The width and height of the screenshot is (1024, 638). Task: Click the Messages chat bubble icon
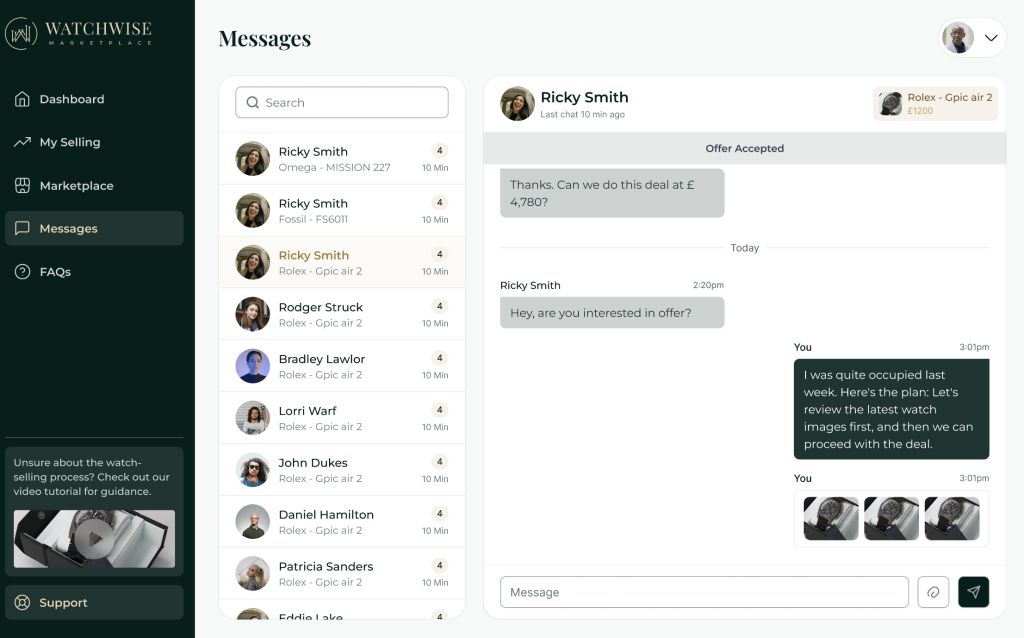pos(22,228)
